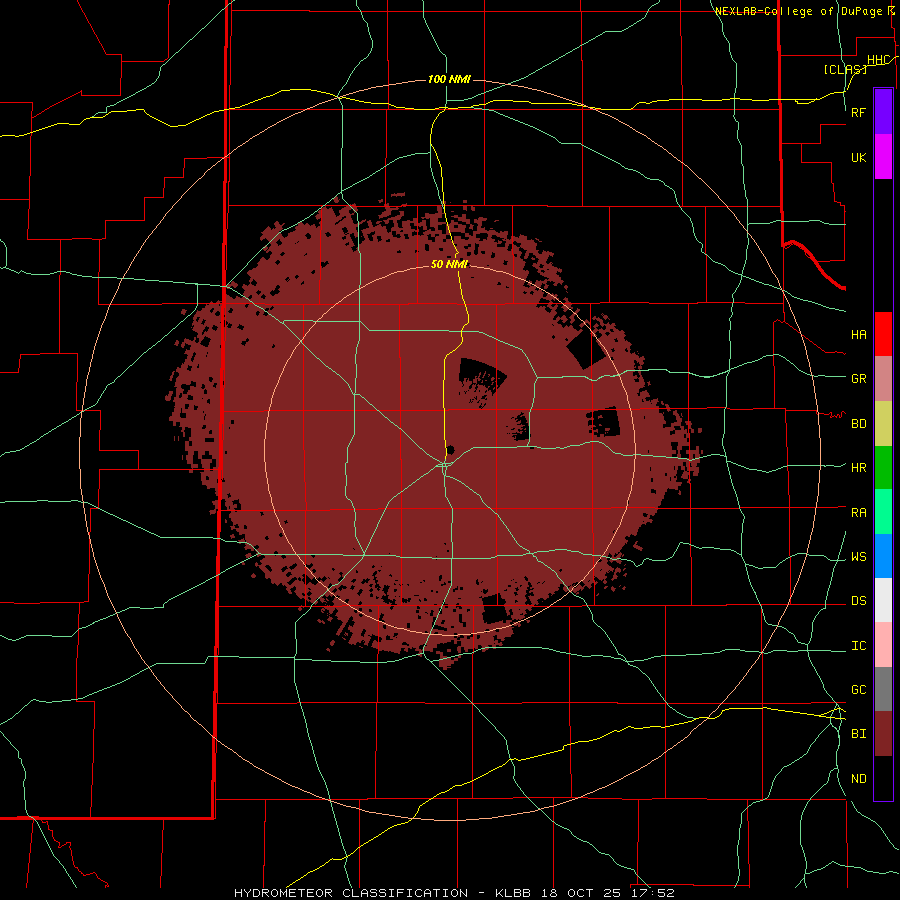Viewport: 900px width, 900px height.
Task: Click the ND black legend swatch
Action: coord(883,778)
